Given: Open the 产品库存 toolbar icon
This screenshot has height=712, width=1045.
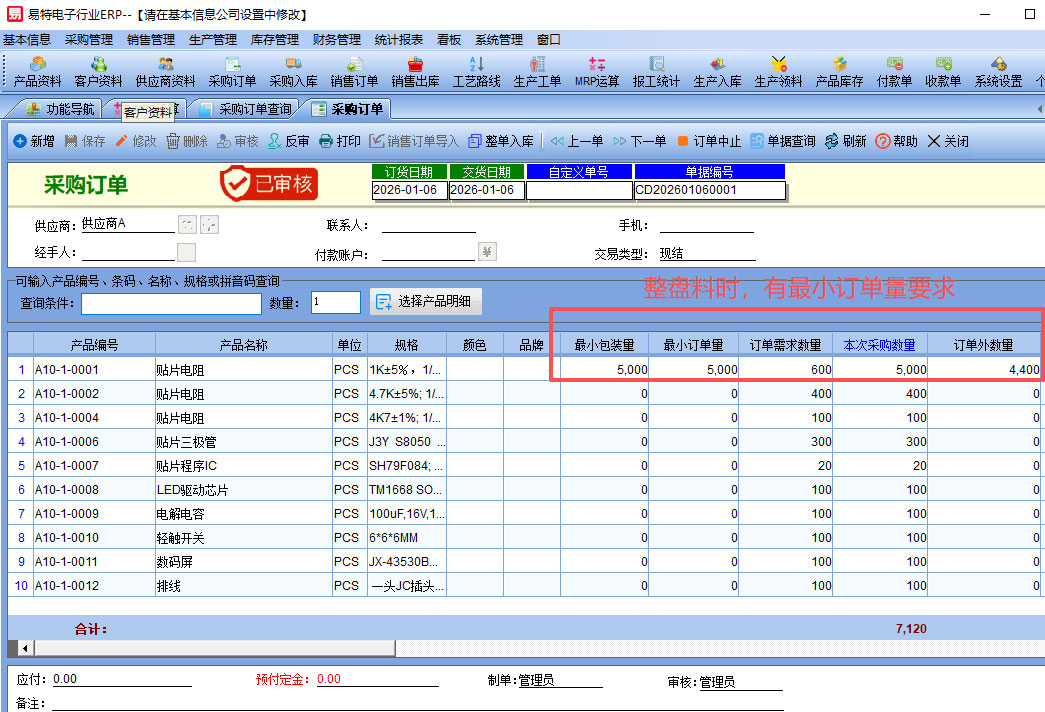Looking at the screenshot, I should [839, 71].
